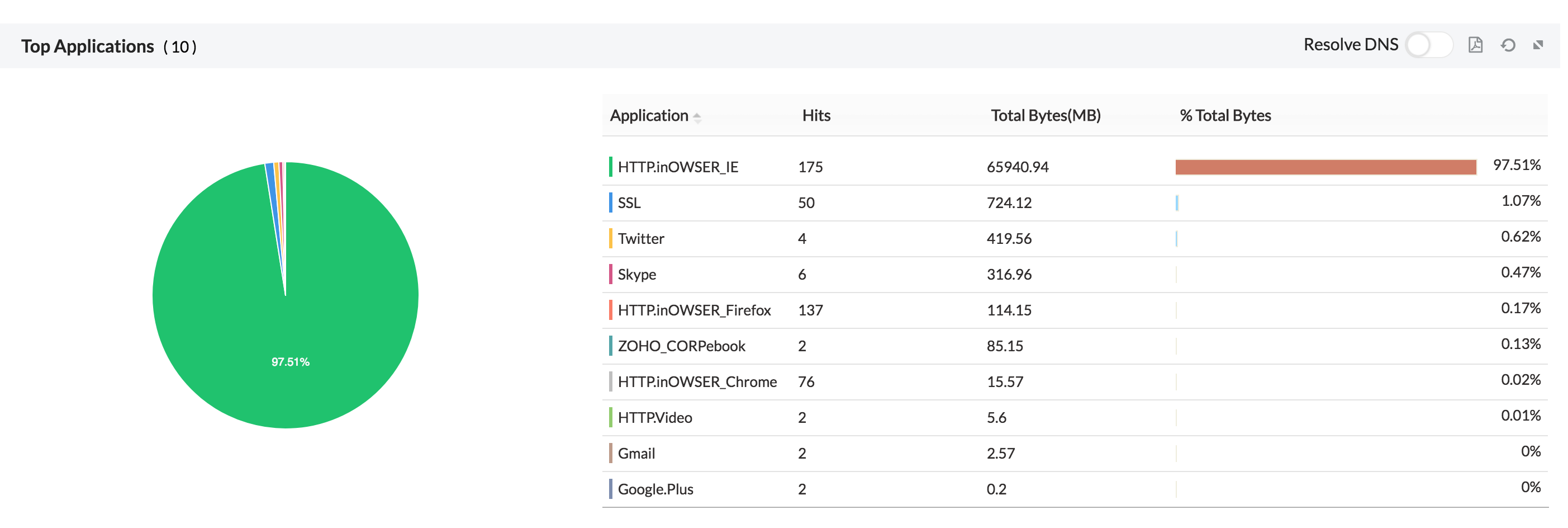
Task: Expand the widget to full screen
Action: 1539,44
